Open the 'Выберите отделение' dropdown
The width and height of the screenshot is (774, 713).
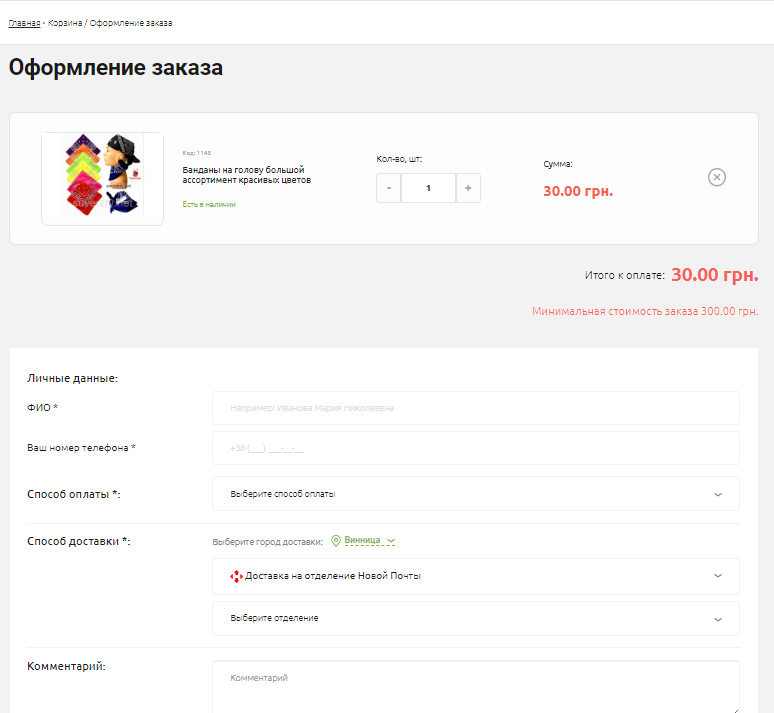tap(476, 619)
